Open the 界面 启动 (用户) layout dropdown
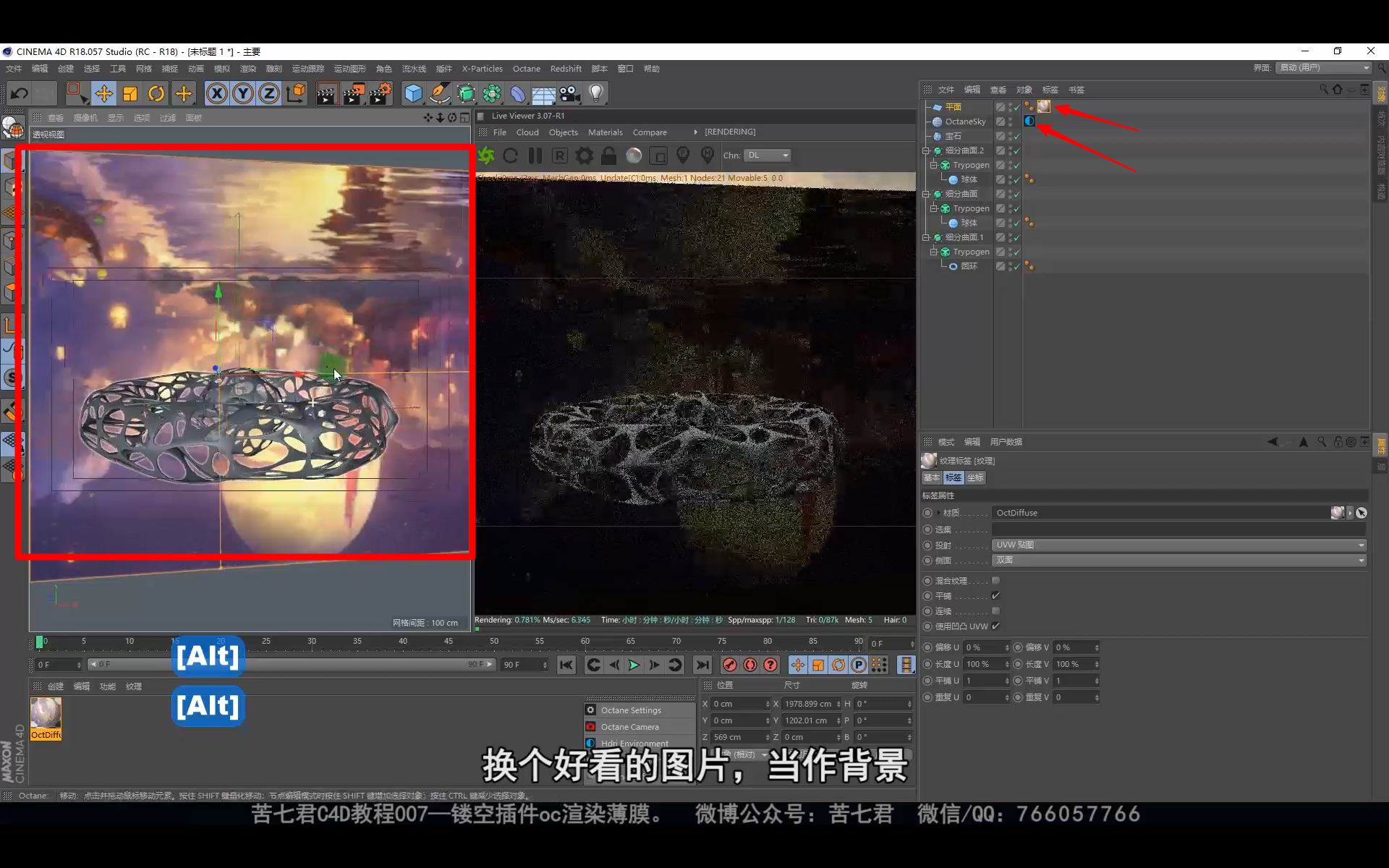 1324,68
